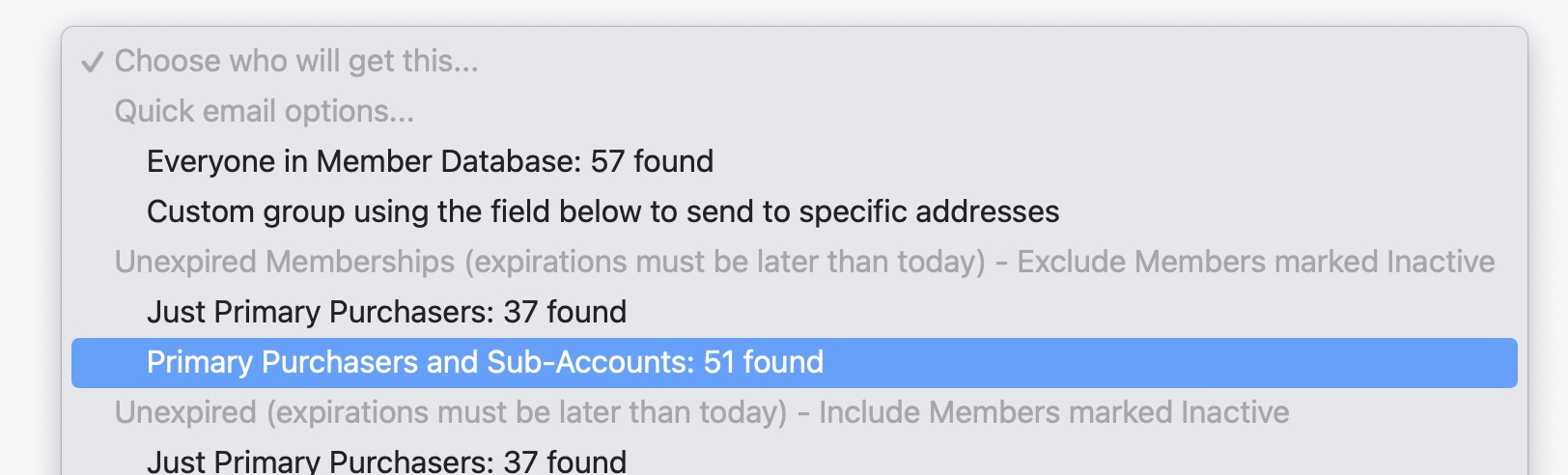Click the Unexpired Memberships Exclude Inactive header
Screen dimensions: 1568x475
[803, 262]
